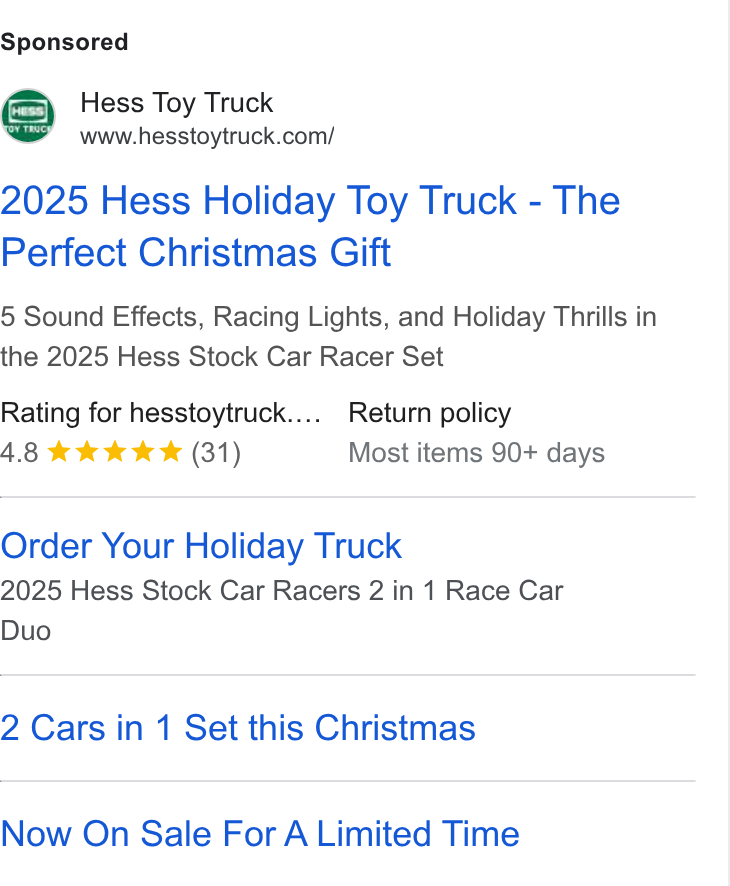Click the second yellow rating star

[x=87, y=452]
